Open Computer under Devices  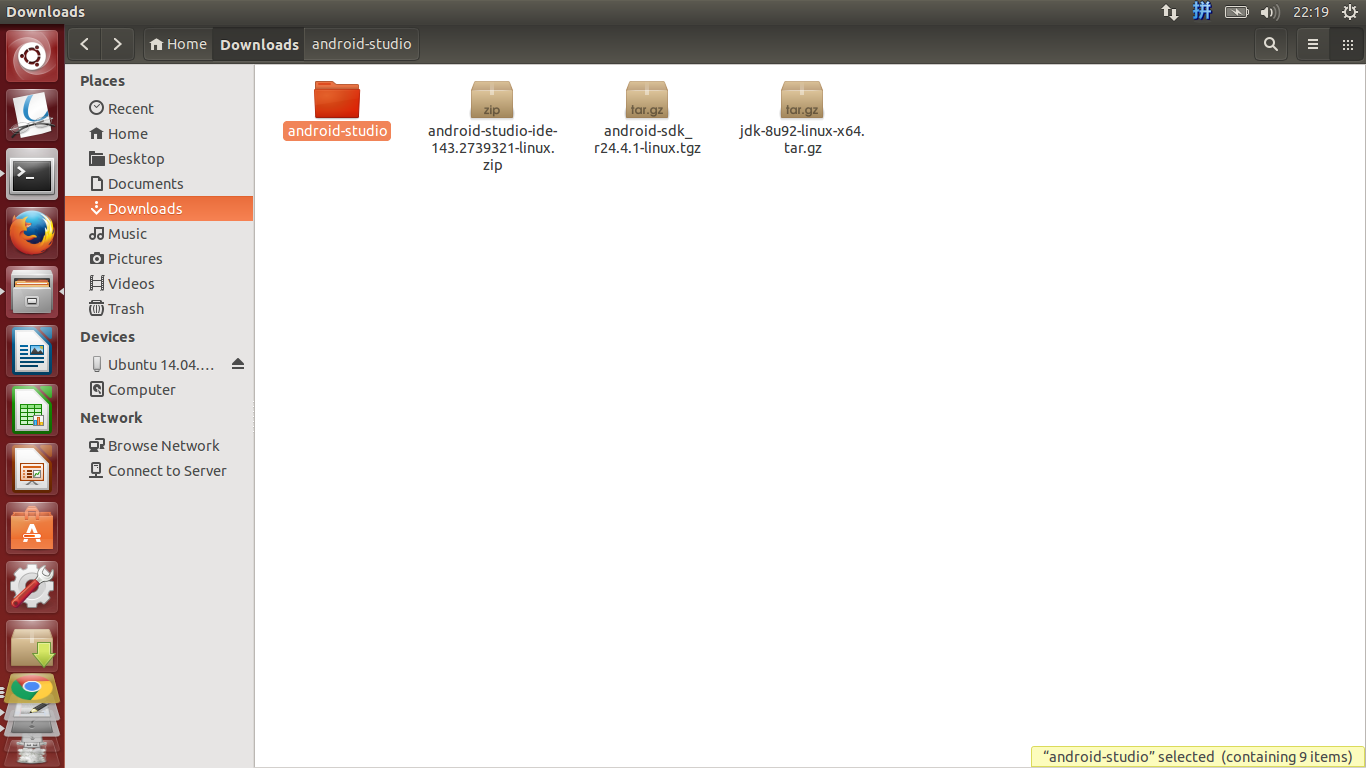point(159,389)
